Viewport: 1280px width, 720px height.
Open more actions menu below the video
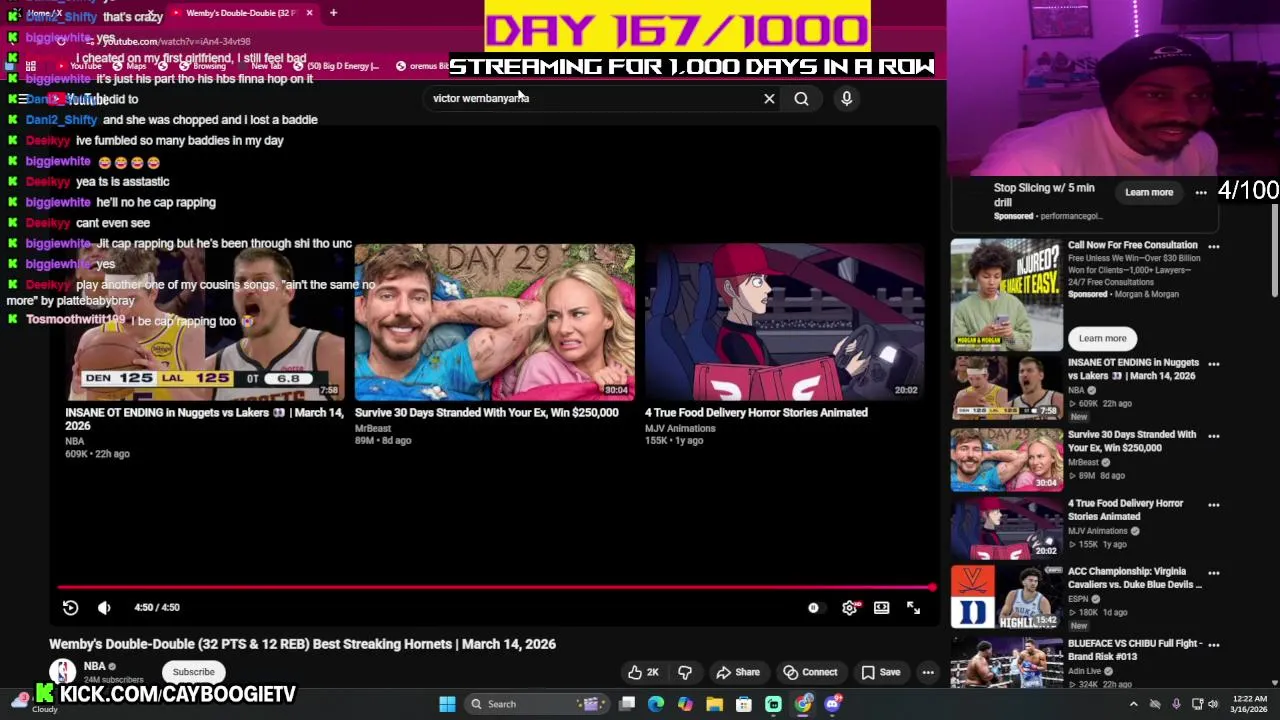click(x=928, y=672)
